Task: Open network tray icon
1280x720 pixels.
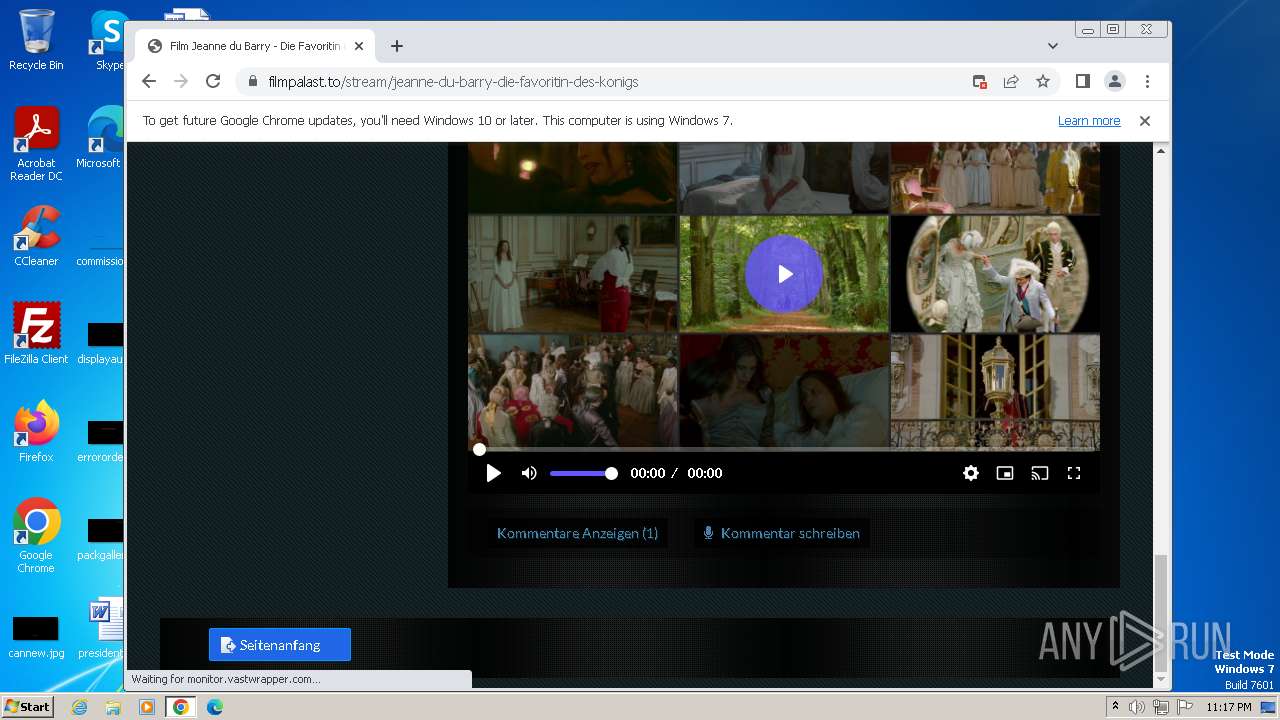Action: pyautogui.click(x=1161, y=707)
